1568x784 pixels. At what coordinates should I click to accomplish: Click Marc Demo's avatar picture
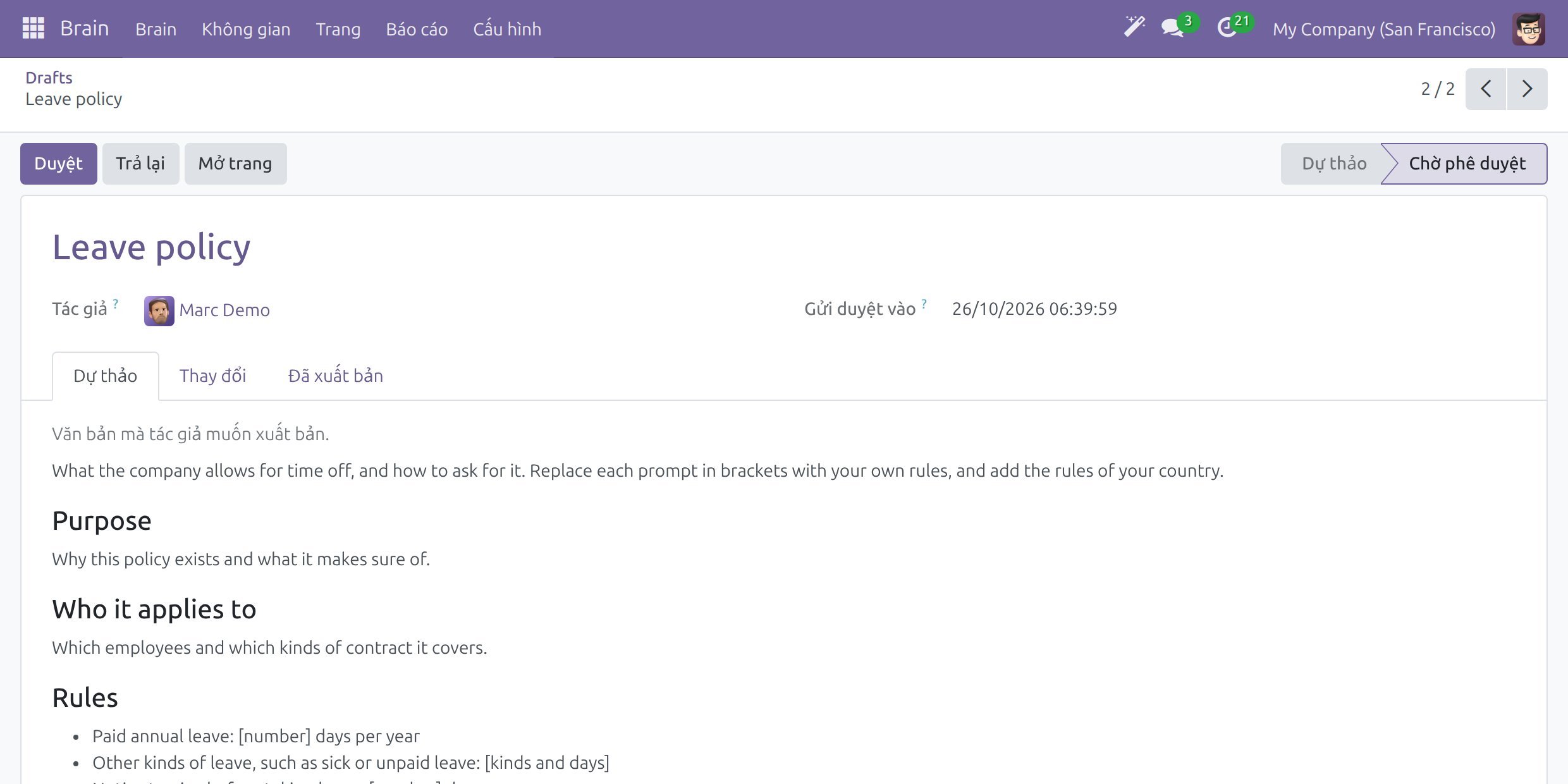coord(159,310)
